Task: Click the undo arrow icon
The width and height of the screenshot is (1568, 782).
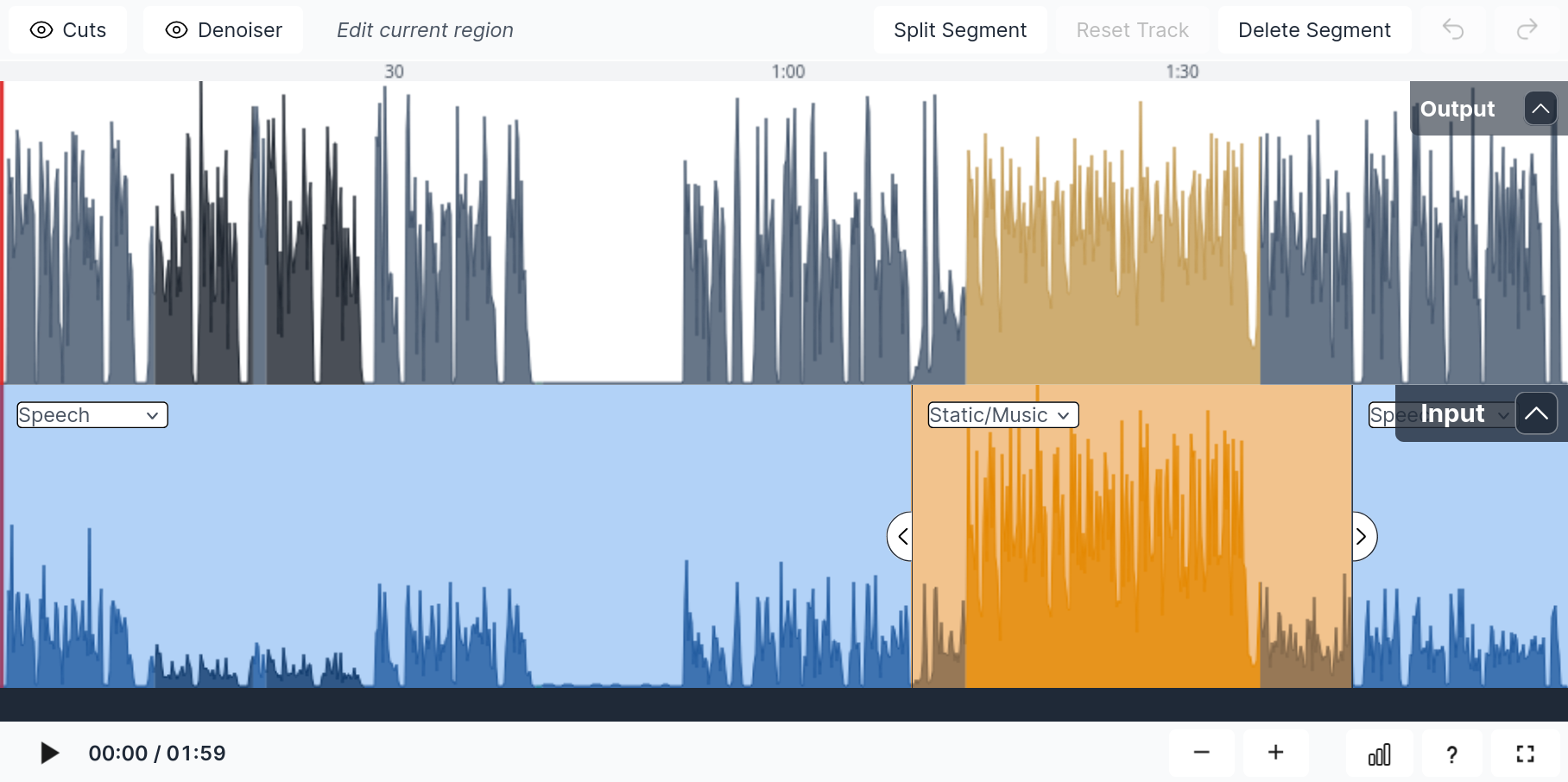Action: coord(1453,30)
